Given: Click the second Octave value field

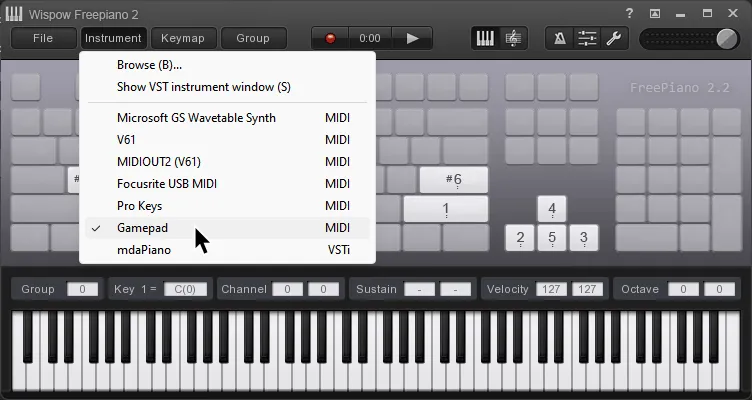Looking at the screenshot, I should (719, 289).
